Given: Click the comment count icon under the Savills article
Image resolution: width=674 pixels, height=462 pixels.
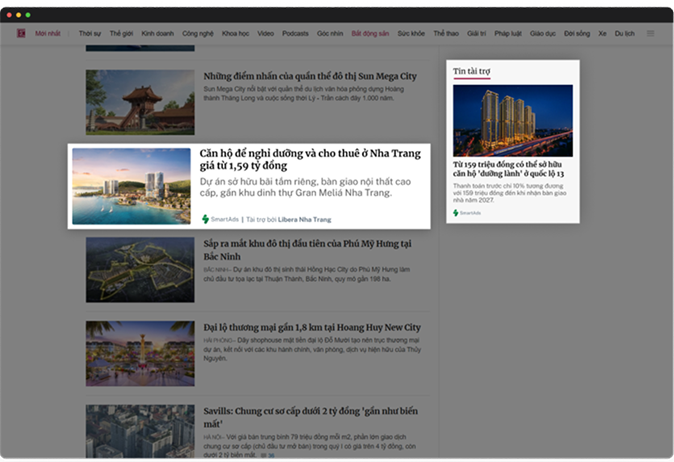Looking at the screenshot, I should tap(263, 455).
